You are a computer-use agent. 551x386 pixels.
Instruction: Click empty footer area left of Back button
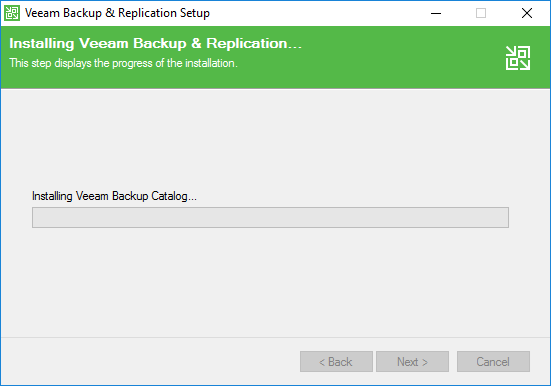click(x=150, y=361)
